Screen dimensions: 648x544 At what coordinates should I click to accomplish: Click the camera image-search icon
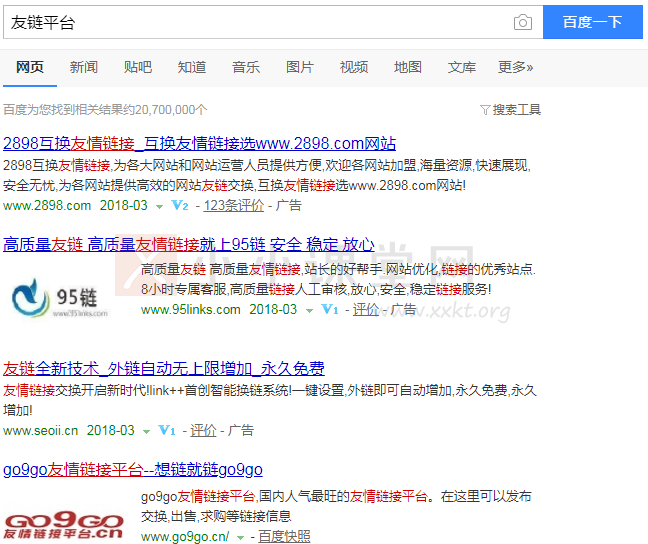coord(522,22)
